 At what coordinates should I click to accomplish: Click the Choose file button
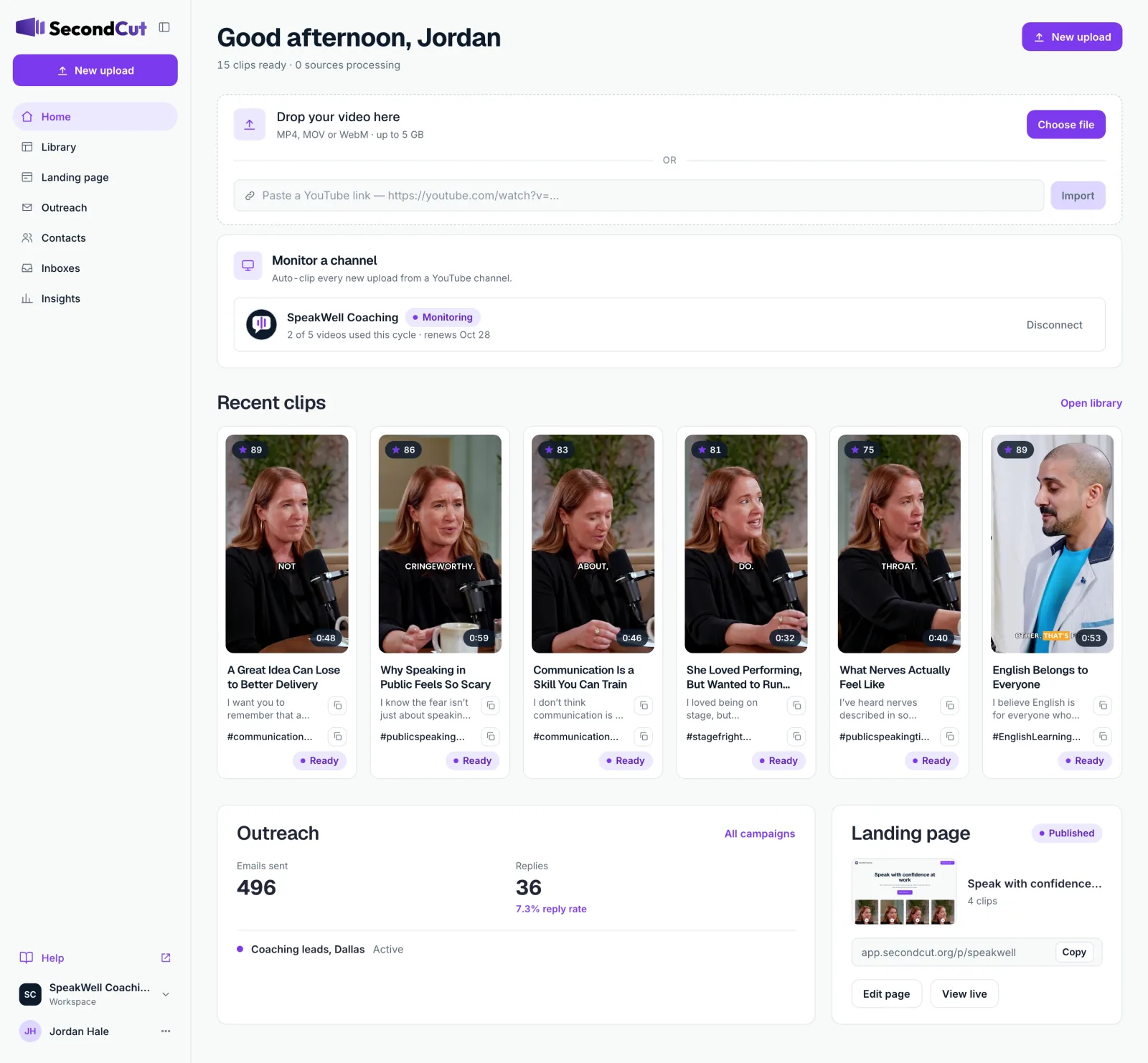(1065, 125)
